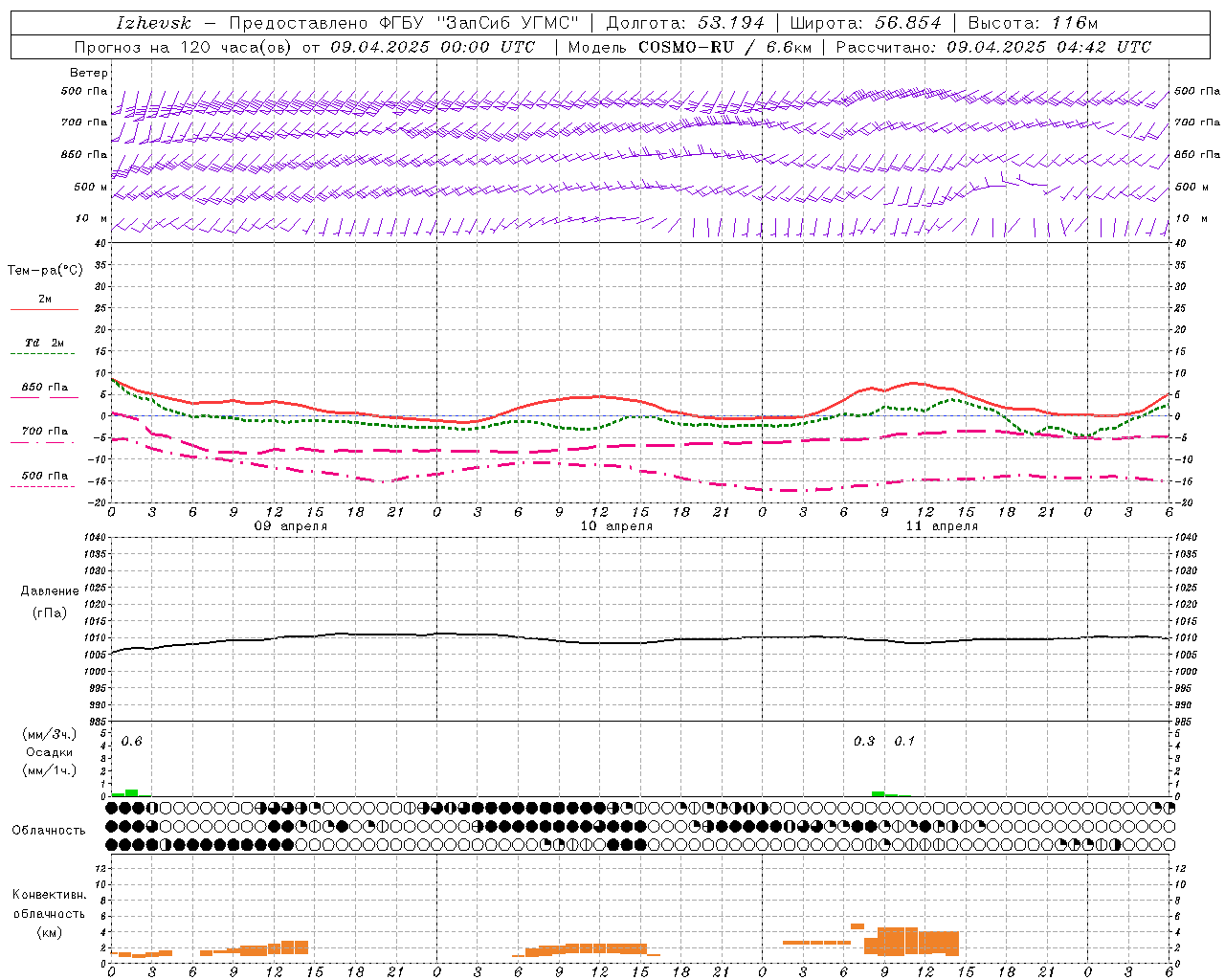Click the (гПа) unit label under Давление

tap(50, 613)
